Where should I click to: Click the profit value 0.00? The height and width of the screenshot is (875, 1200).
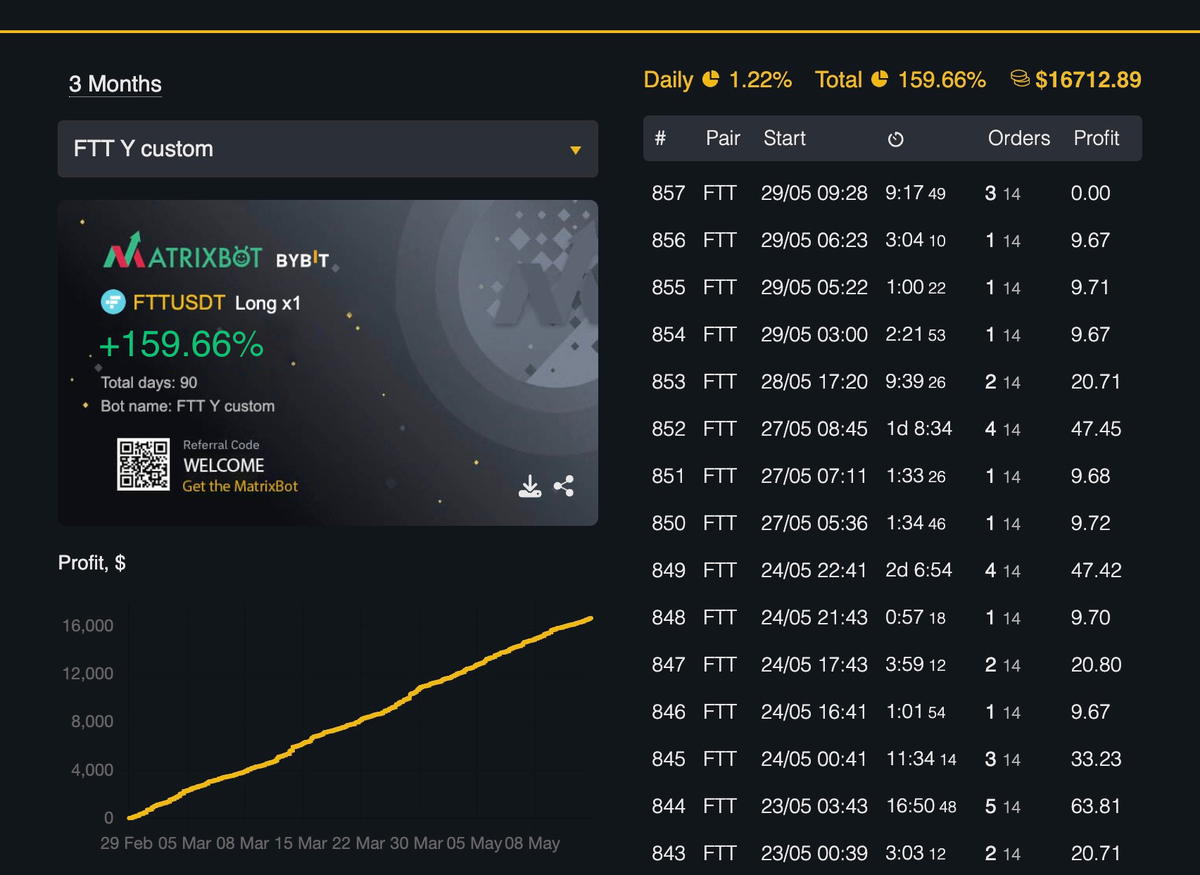point(1090,193)
